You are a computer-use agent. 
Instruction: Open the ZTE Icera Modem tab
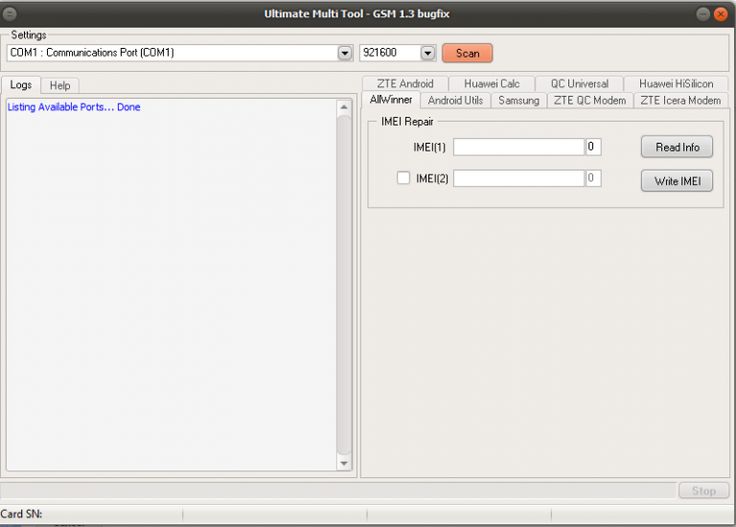[x=681, y=100]
